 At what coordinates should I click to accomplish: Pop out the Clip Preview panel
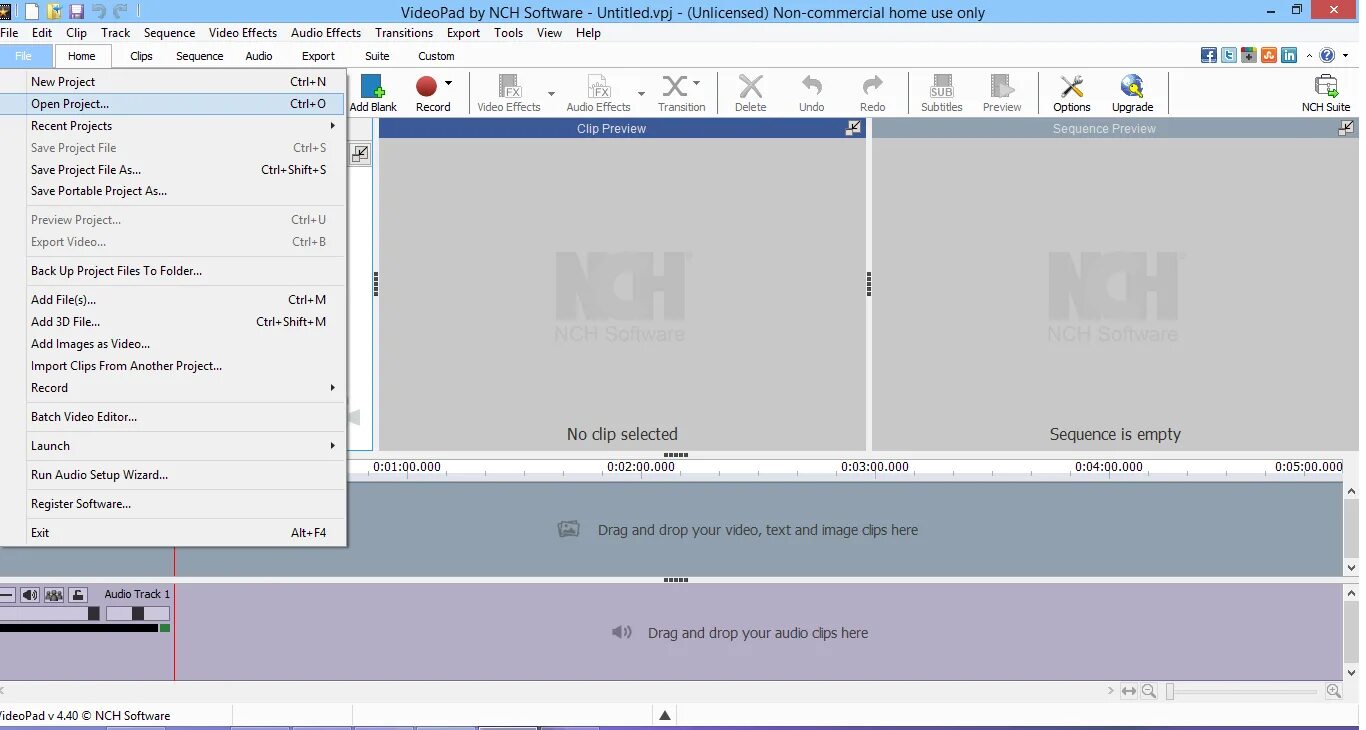pos(853,127)
